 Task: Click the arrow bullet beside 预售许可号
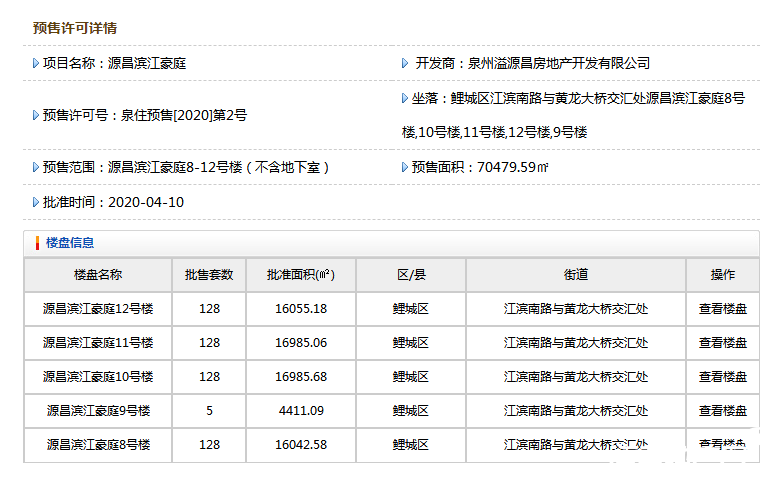pos(36,115)
